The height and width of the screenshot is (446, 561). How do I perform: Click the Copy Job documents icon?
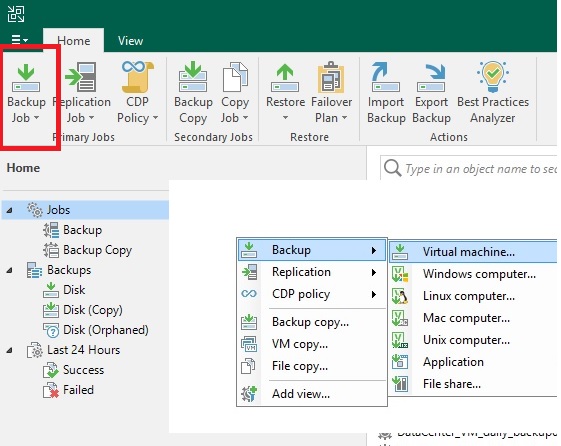235,77
